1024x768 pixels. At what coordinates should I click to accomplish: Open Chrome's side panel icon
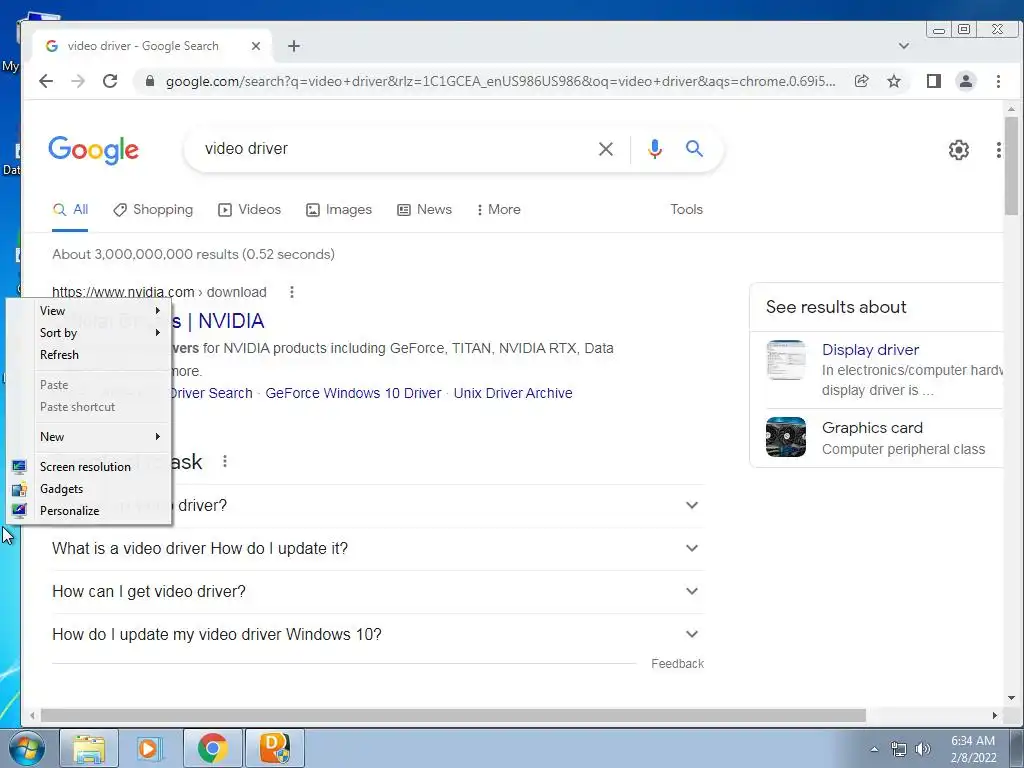[x=934, y=81]
